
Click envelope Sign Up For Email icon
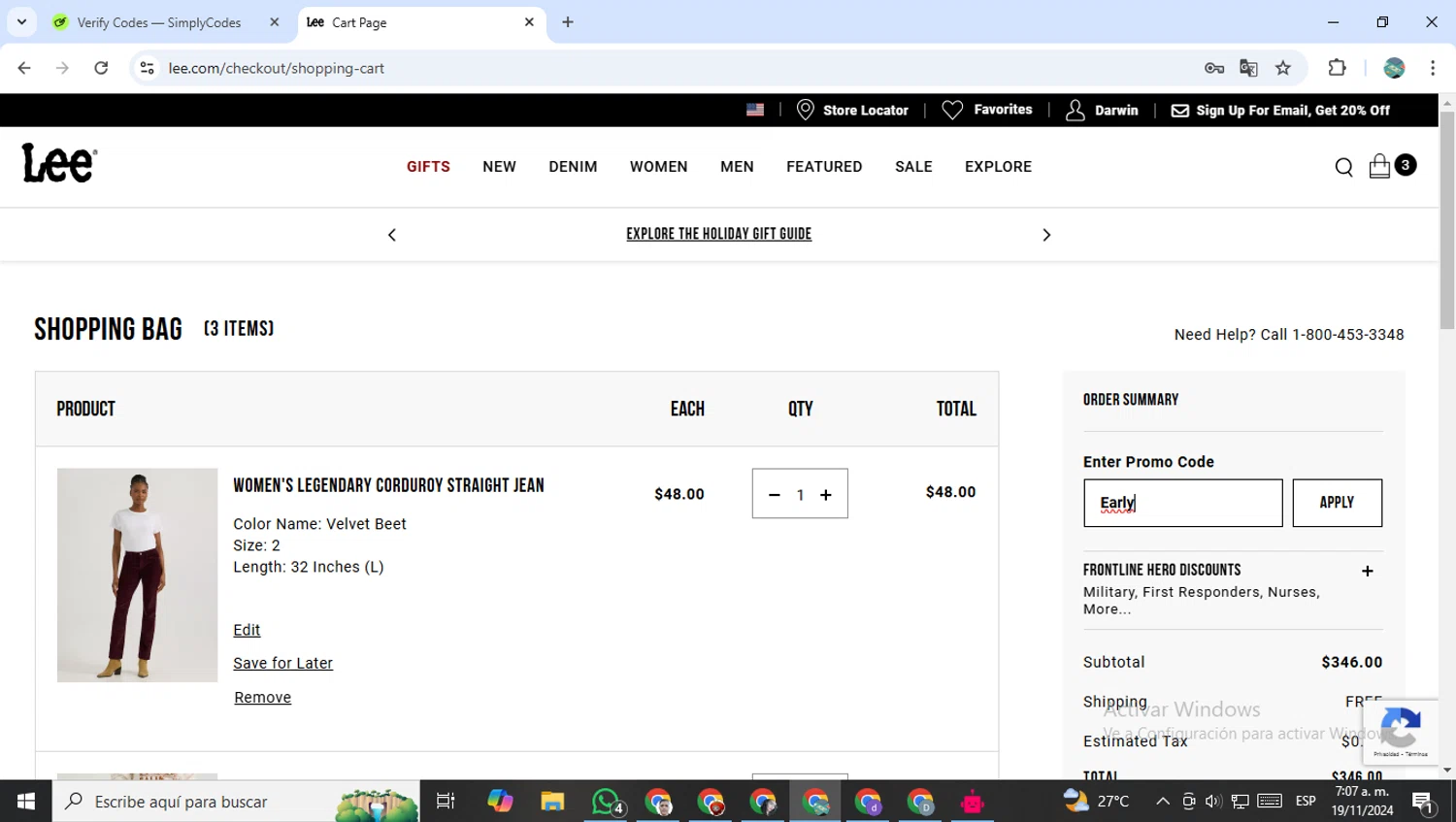tap(1179, 111)
